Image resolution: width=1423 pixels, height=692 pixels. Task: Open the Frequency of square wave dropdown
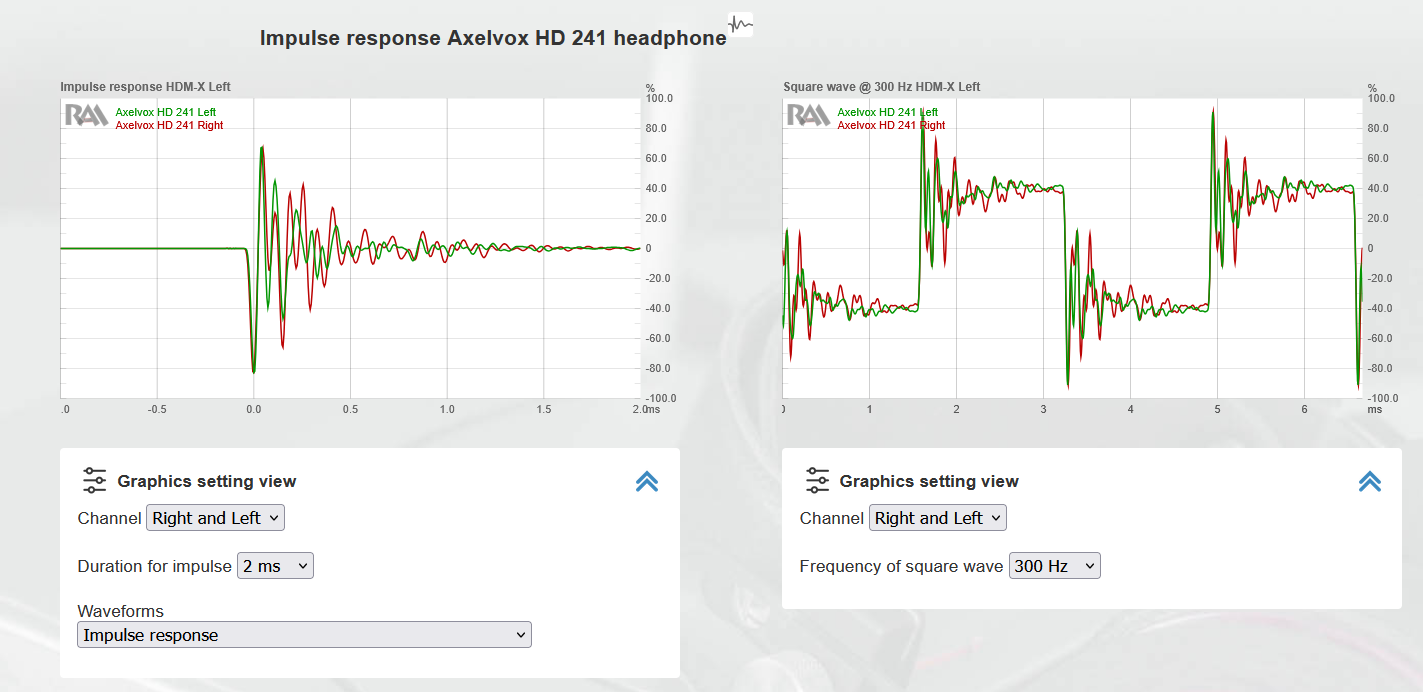[x=1054, y=566]
